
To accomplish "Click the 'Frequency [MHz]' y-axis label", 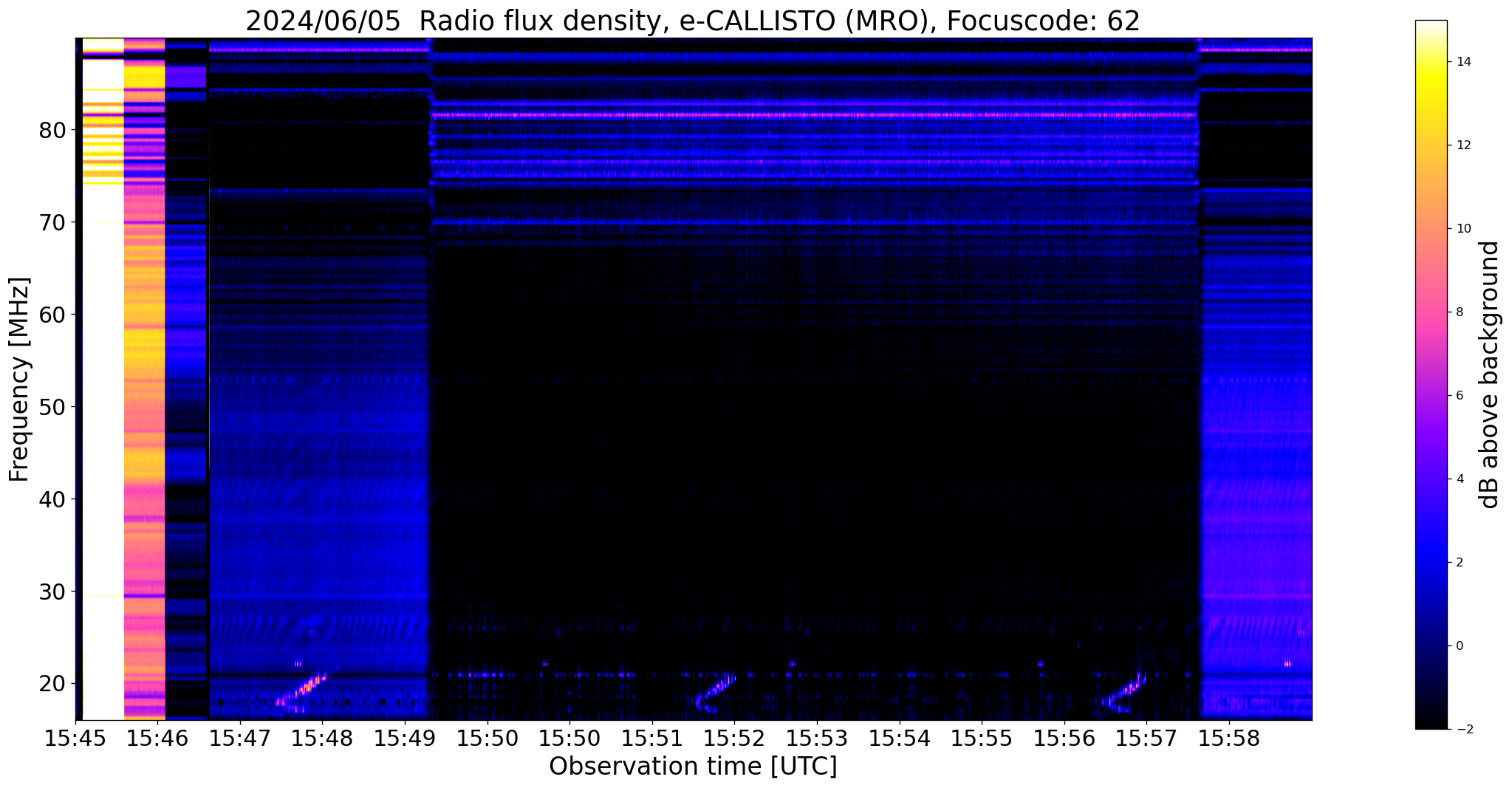I will click(x=19, y=379).
